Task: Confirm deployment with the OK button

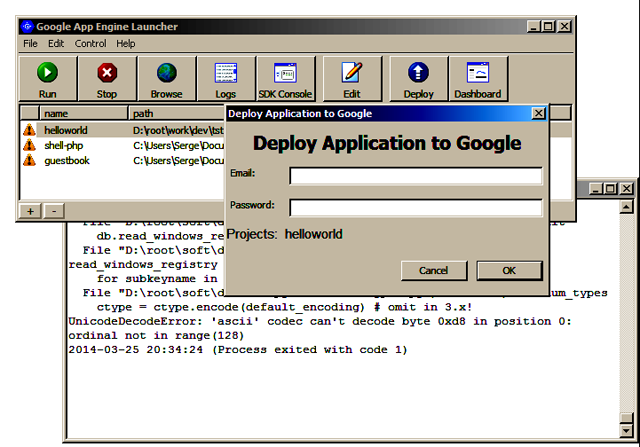Action: 509,271
